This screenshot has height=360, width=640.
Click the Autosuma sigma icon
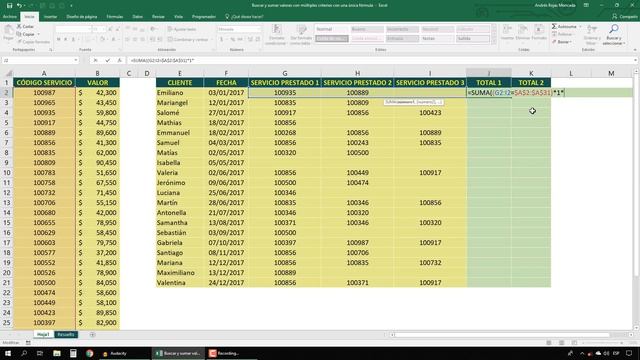[x=554, y=27]
